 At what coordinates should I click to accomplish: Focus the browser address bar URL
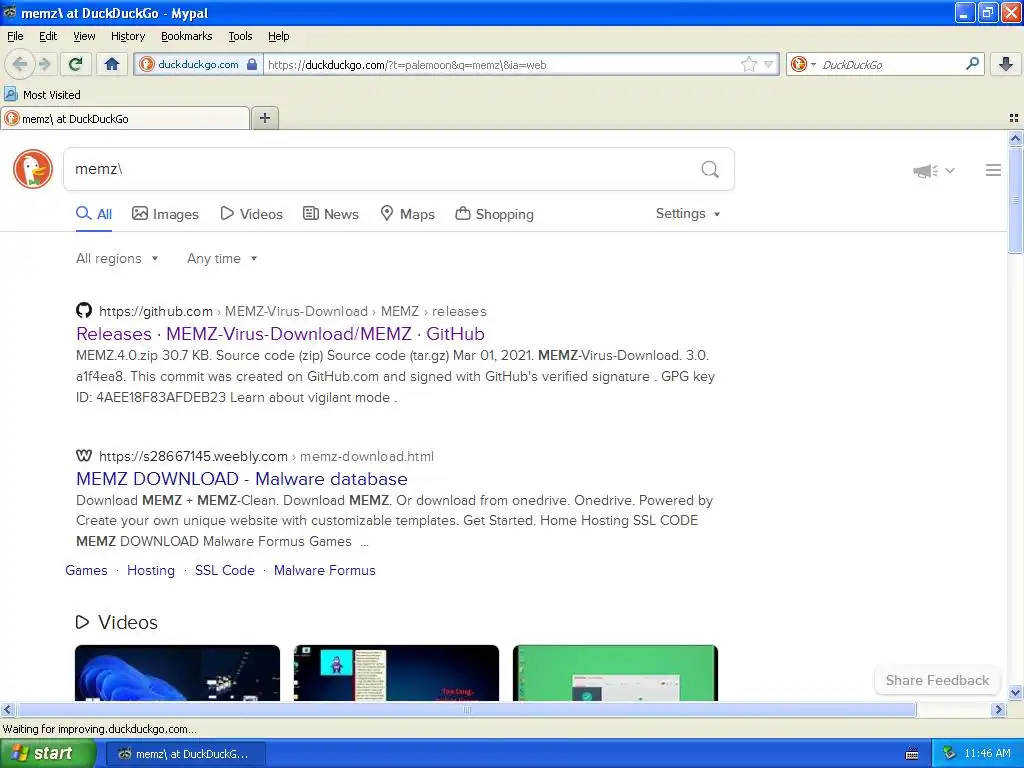pyautogui.click(x=500, y=65)
